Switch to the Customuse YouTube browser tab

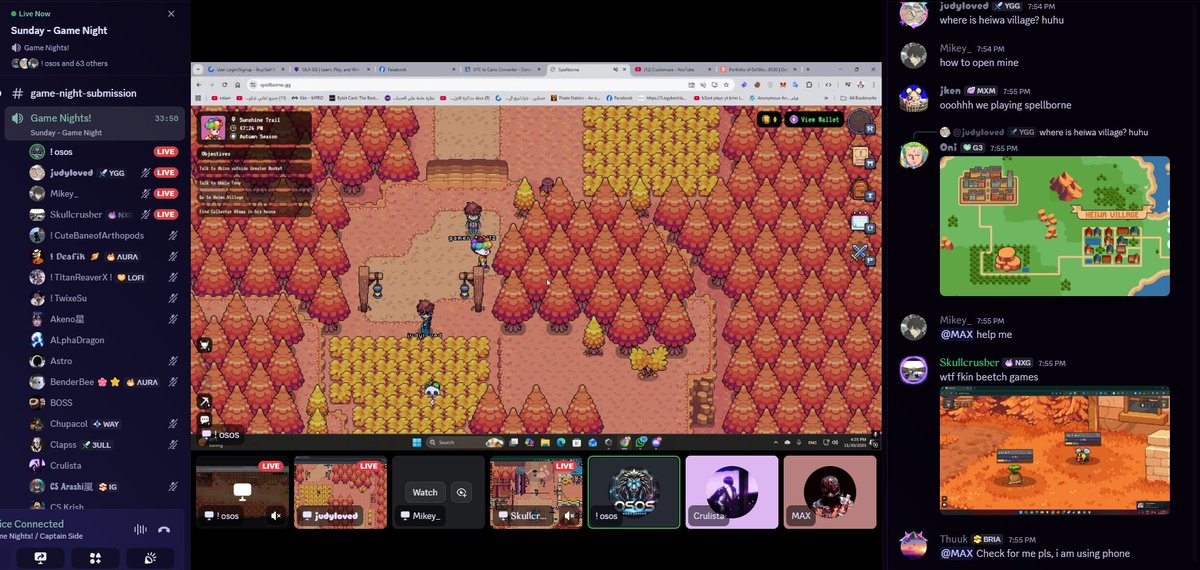point(671,70)
